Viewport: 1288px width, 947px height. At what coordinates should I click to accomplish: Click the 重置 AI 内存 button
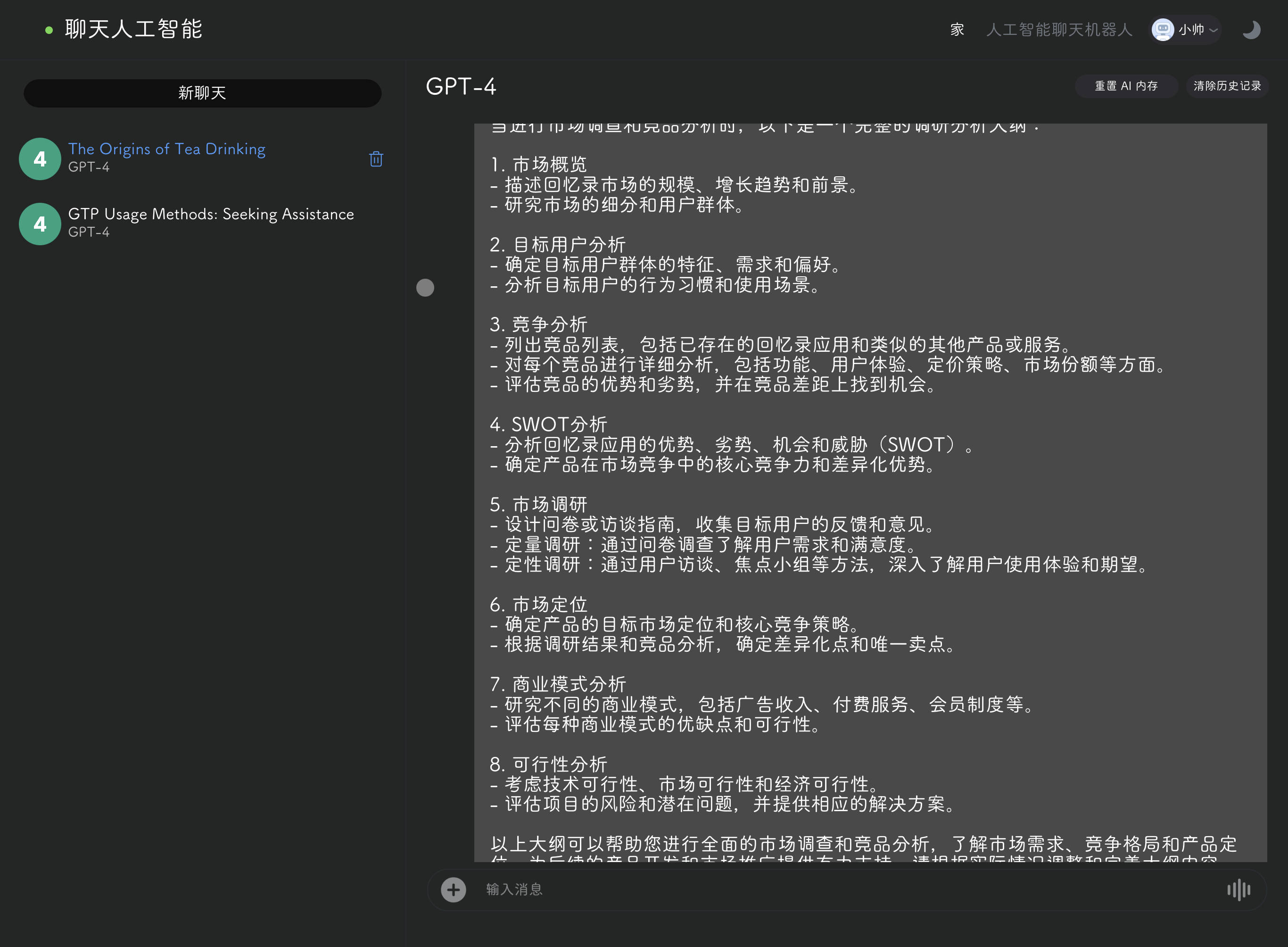point(1126,86)
